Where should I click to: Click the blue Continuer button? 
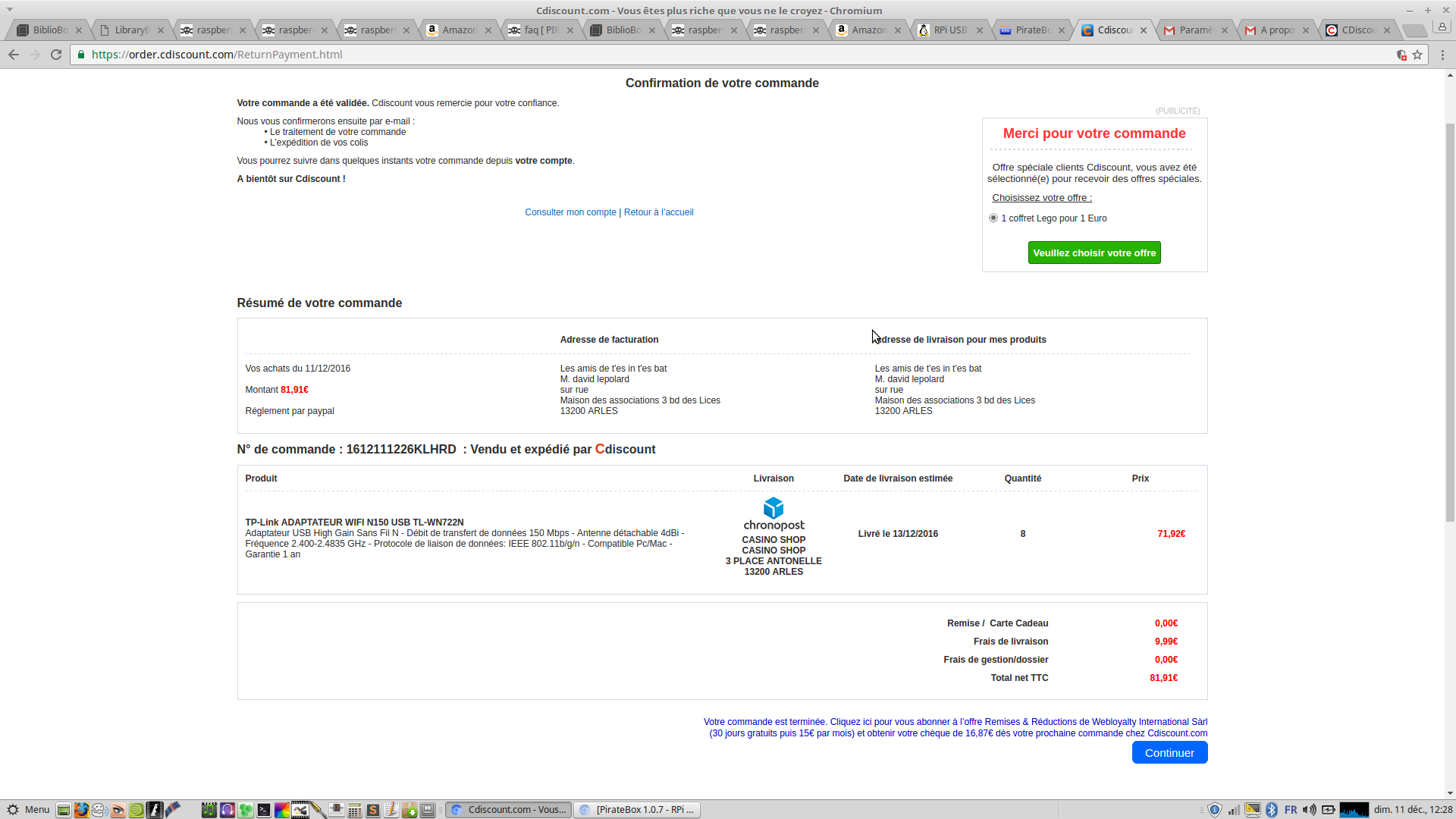tap(1169, 753)
